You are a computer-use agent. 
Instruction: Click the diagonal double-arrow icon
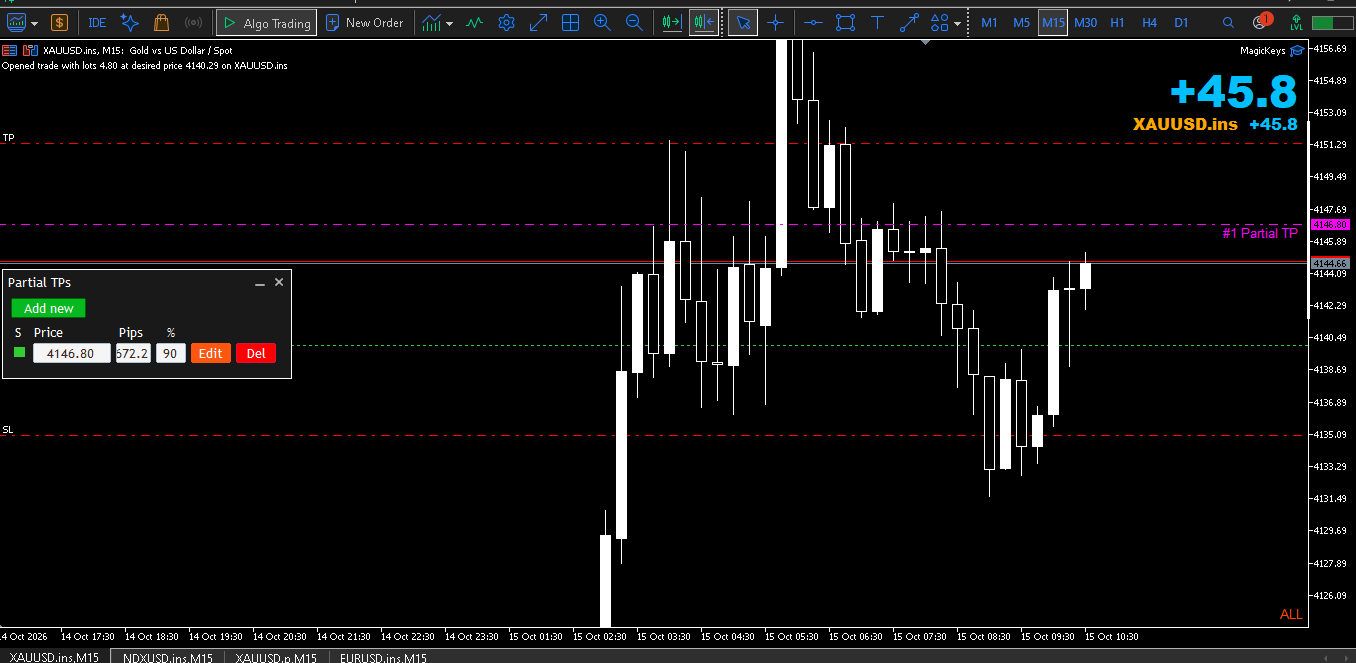pos(538,22)
